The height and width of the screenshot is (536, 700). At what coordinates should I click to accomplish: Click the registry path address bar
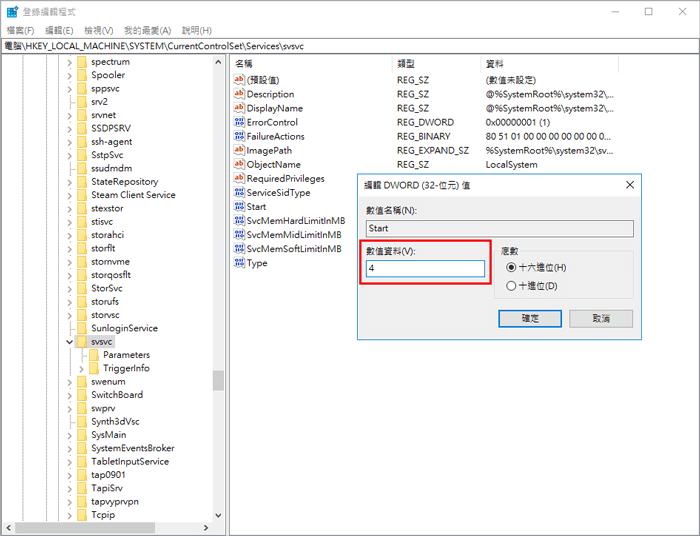click(x=350, y=46)
